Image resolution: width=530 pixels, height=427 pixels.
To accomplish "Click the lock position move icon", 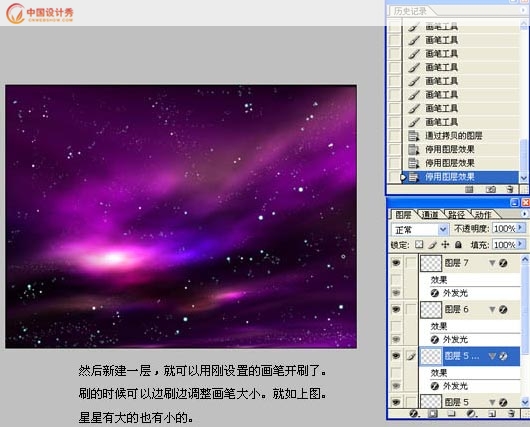I will pyautogui.click(x=445, y=244).
